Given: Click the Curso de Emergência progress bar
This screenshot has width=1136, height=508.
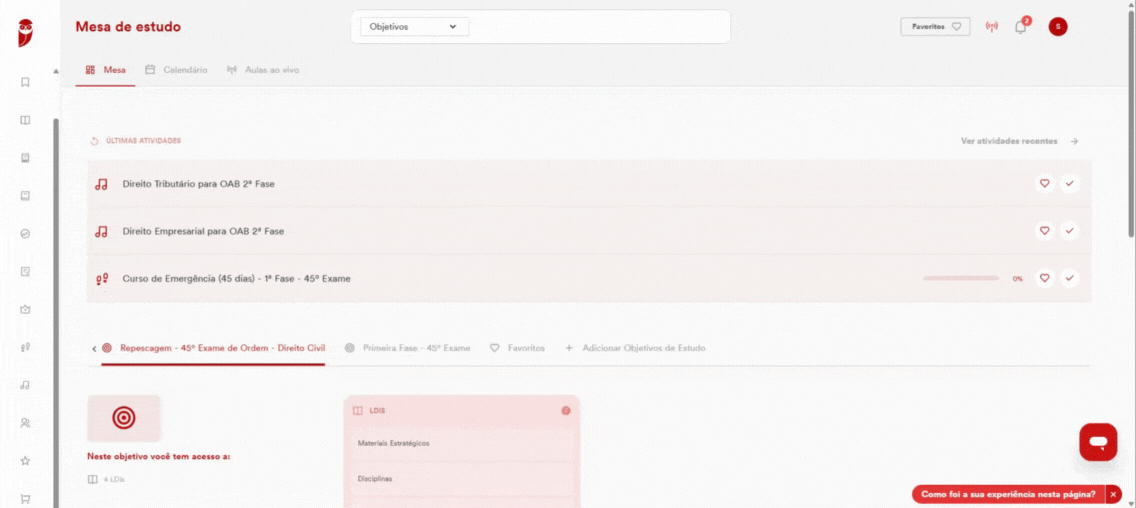Looking at the screenshot, I should [x=961, y=278].
